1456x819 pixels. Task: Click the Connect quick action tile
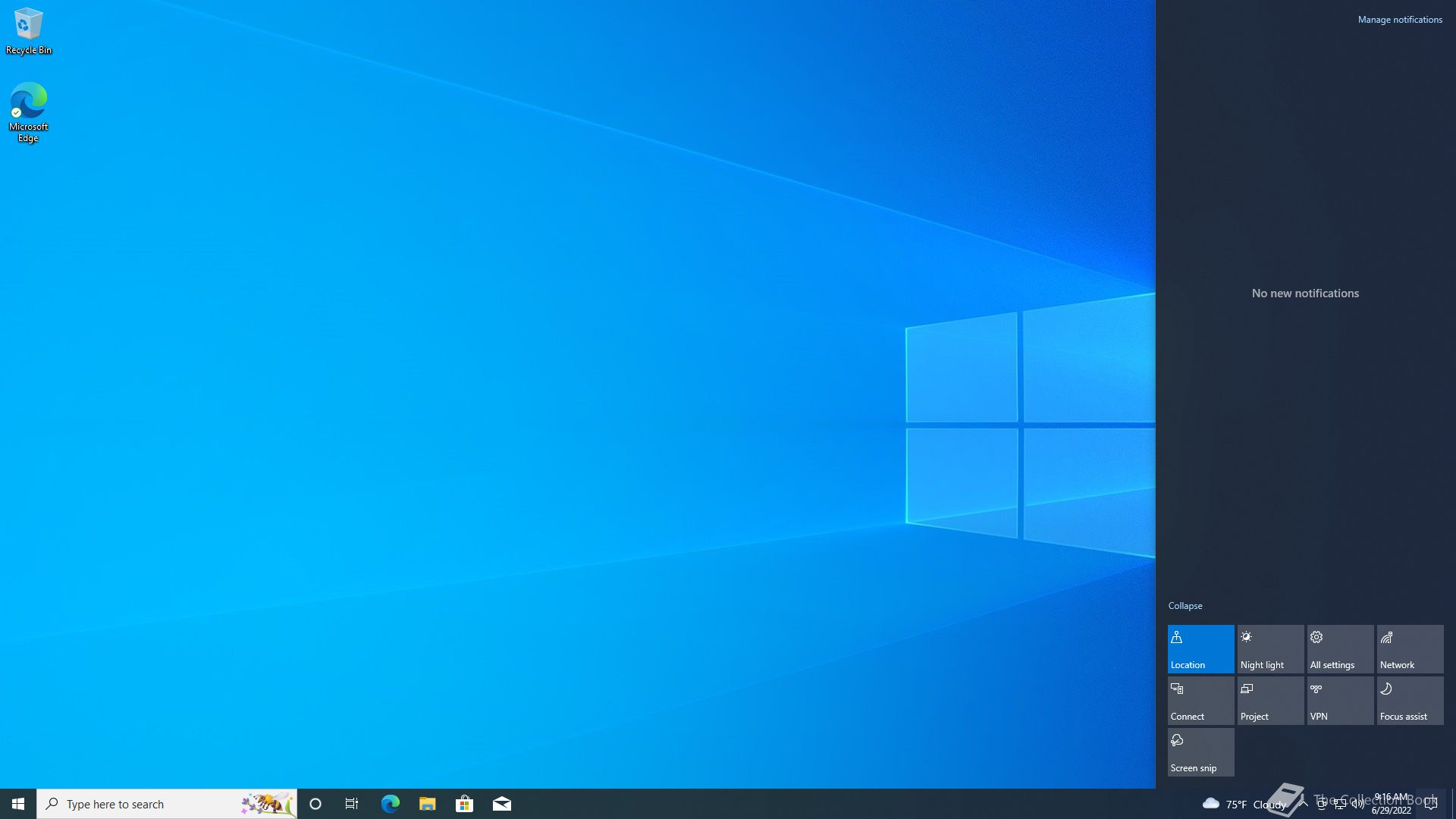point(1200,700)
